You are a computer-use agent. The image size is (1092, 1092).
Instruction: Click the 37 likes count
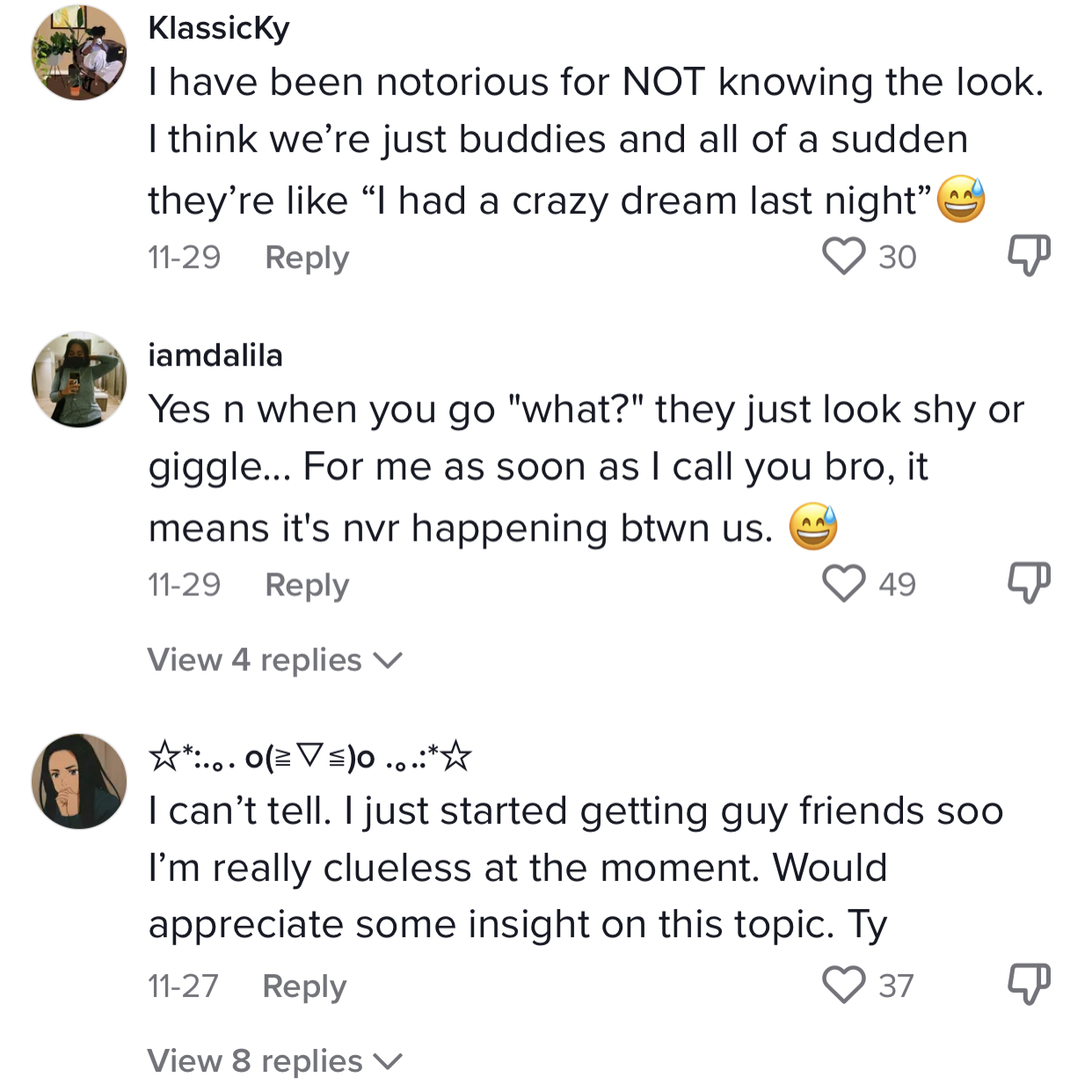click(x=896, y=986)
